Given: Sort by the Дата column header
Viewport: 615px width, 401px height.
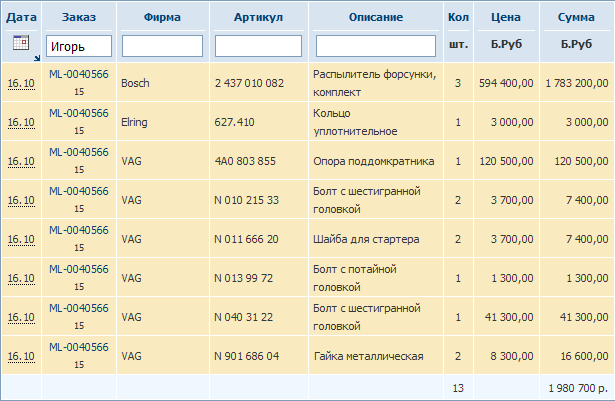Looking at the screenshot, I should click(x=21, y=18).
